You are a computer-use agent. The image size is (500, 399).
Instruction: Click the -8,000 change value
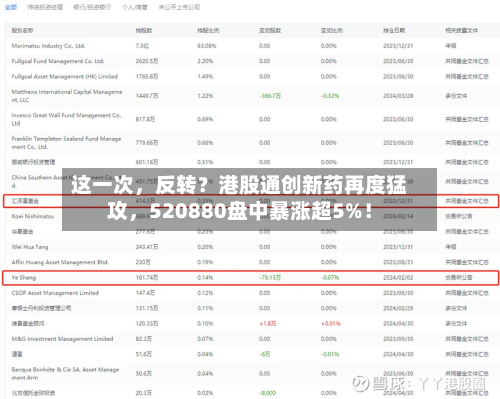click(268, 393)
